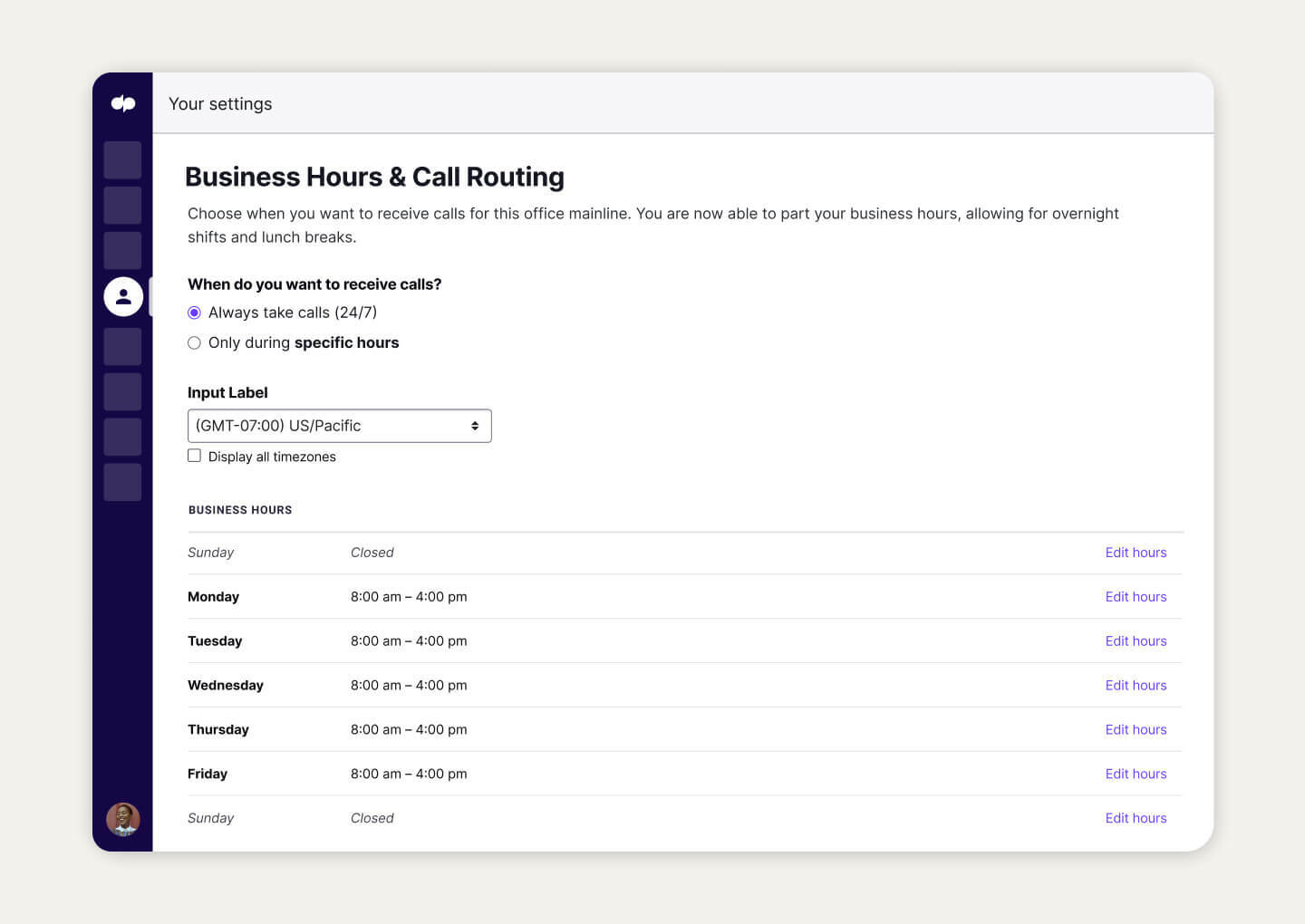Edit hours for Wednesday
Image resolution: width=1305 pixels, height=924 pixels.
click(x=1136, y=686)
